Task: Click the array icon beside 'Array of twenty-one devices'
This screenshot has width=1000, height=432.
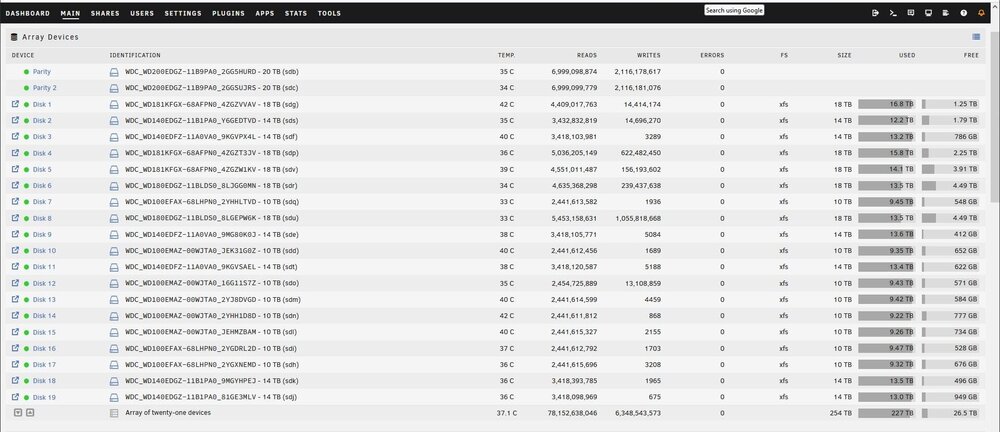Action: [114, 413]
